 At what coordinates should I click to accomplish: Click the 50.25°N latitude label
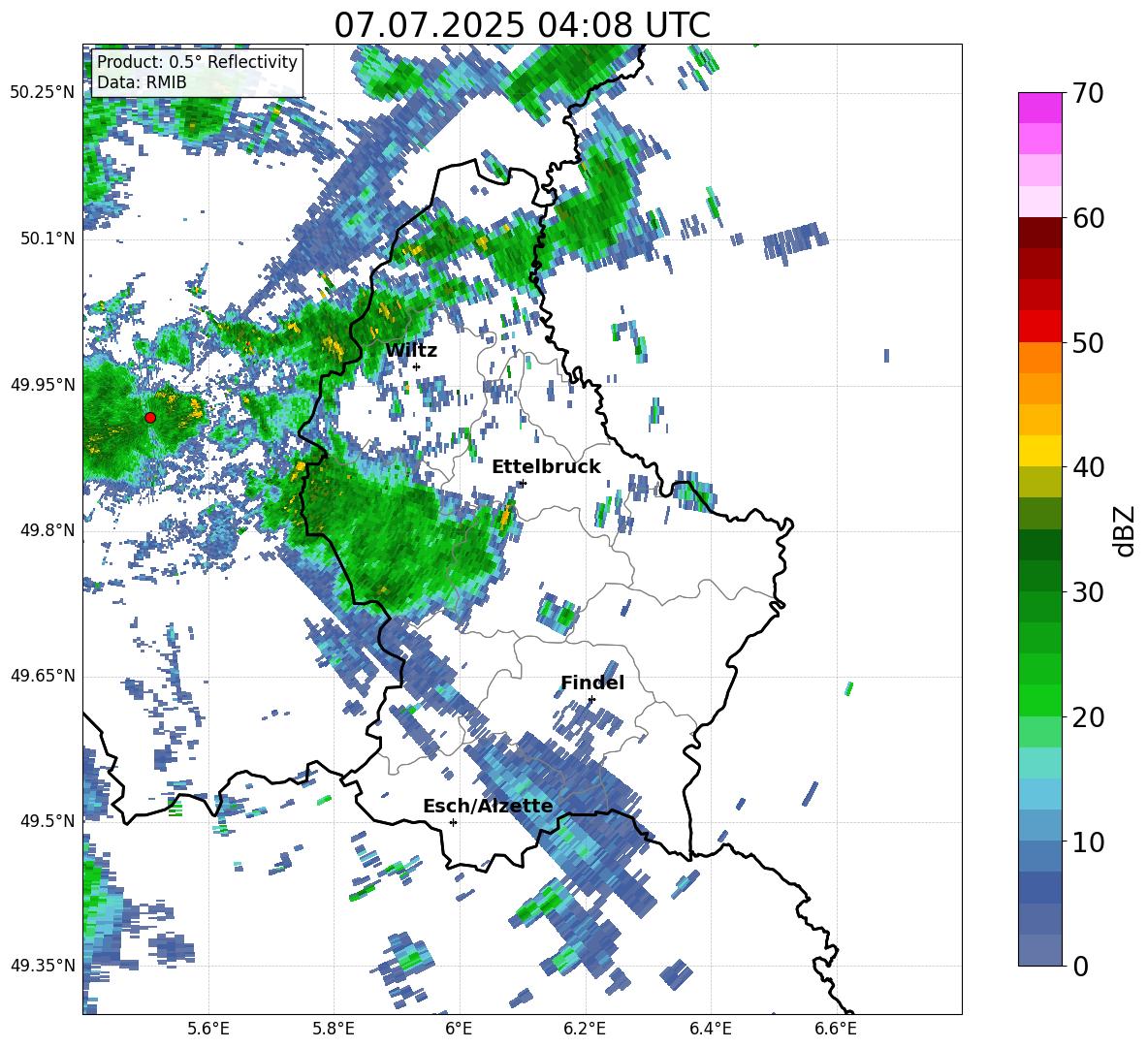pyautogui.click(x=43, y=92)
